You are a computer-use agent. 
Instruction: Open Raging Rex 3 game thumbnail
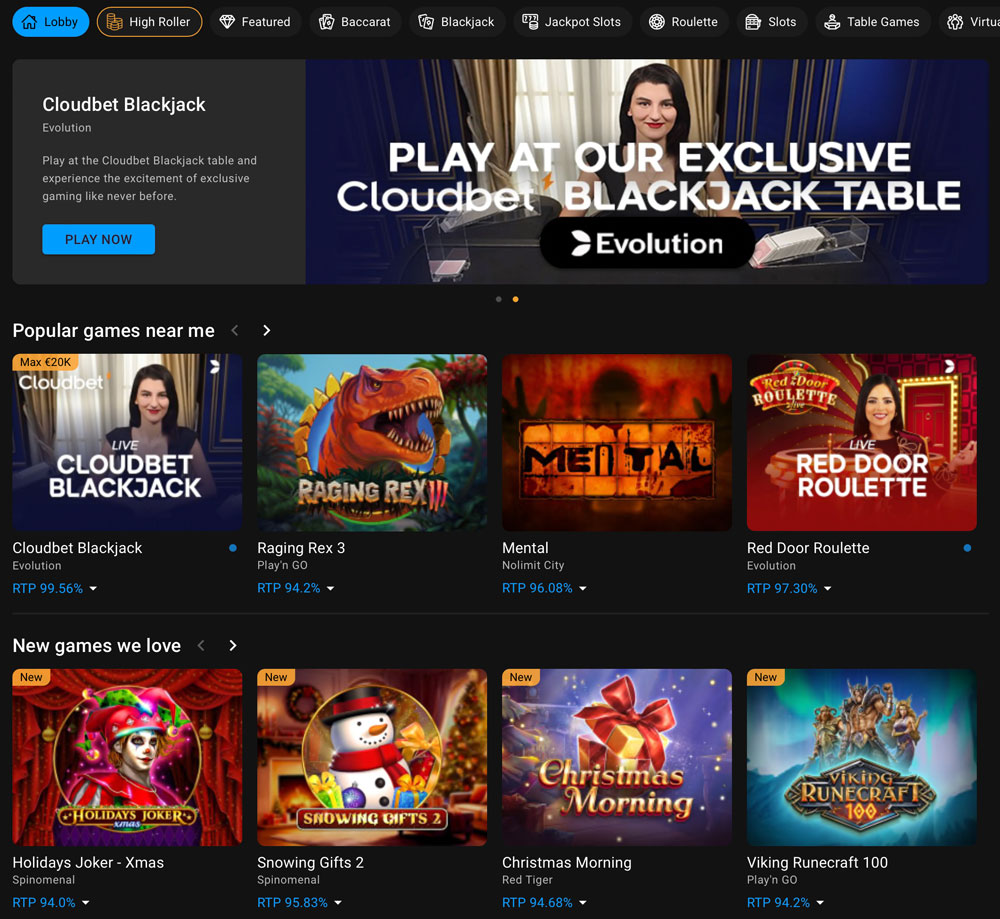tap(372, 443)
